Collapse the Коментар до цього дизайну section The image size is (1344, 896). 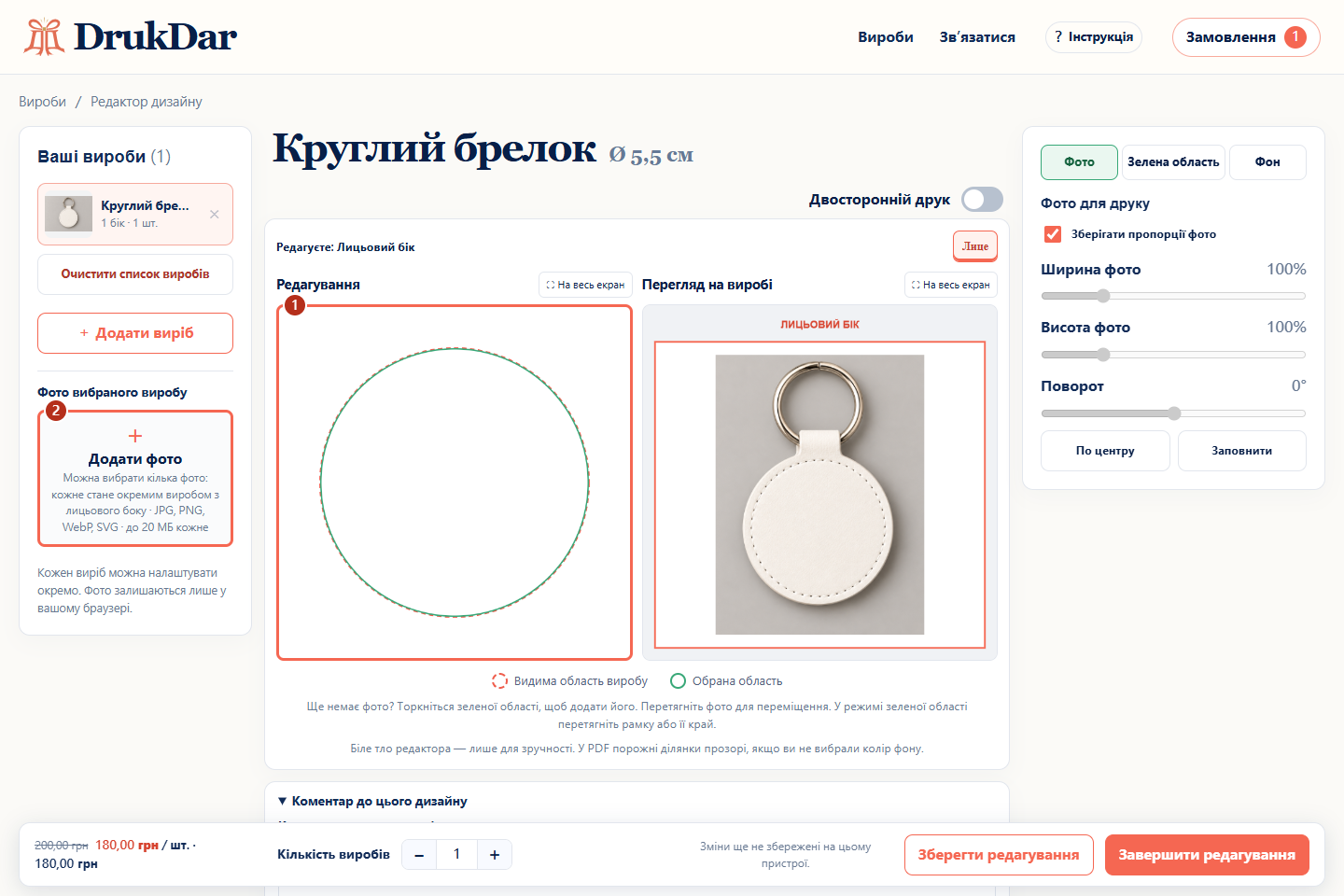click(372, 801)
